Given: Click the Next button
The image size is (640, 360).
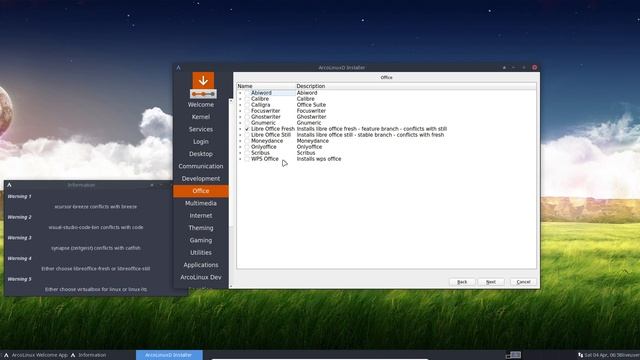Looking at the screenshot, I should (x=491, y=282).
